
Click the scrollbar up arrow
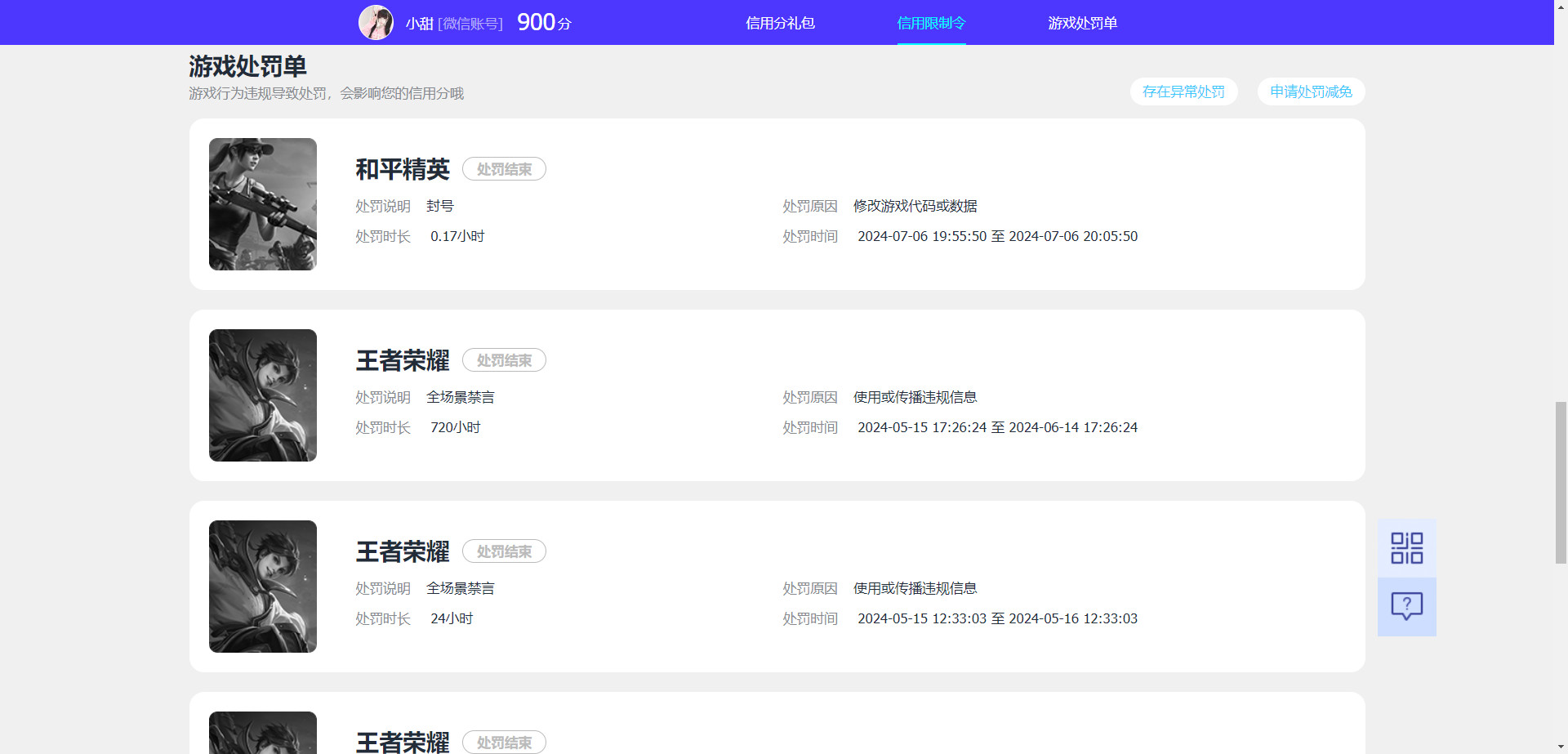(1561, 7)
